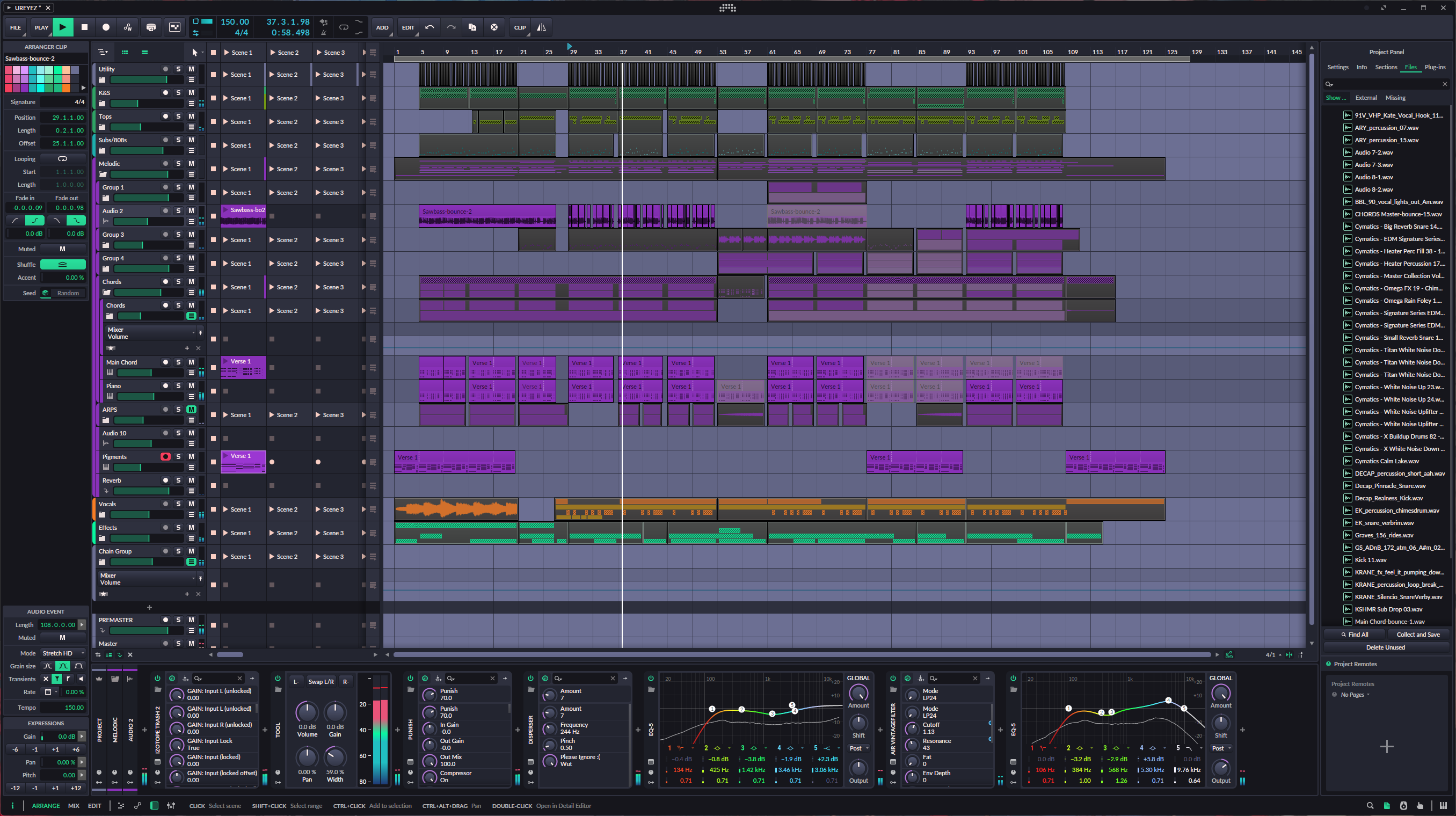Disarm record on Pigments track

coord(165,457)
